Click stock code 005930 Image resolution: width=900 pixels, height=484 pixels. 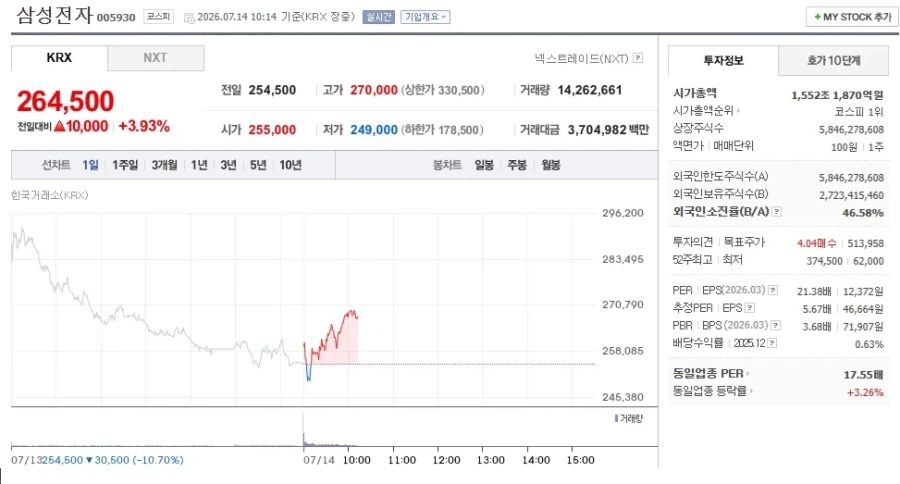(116, 18)
